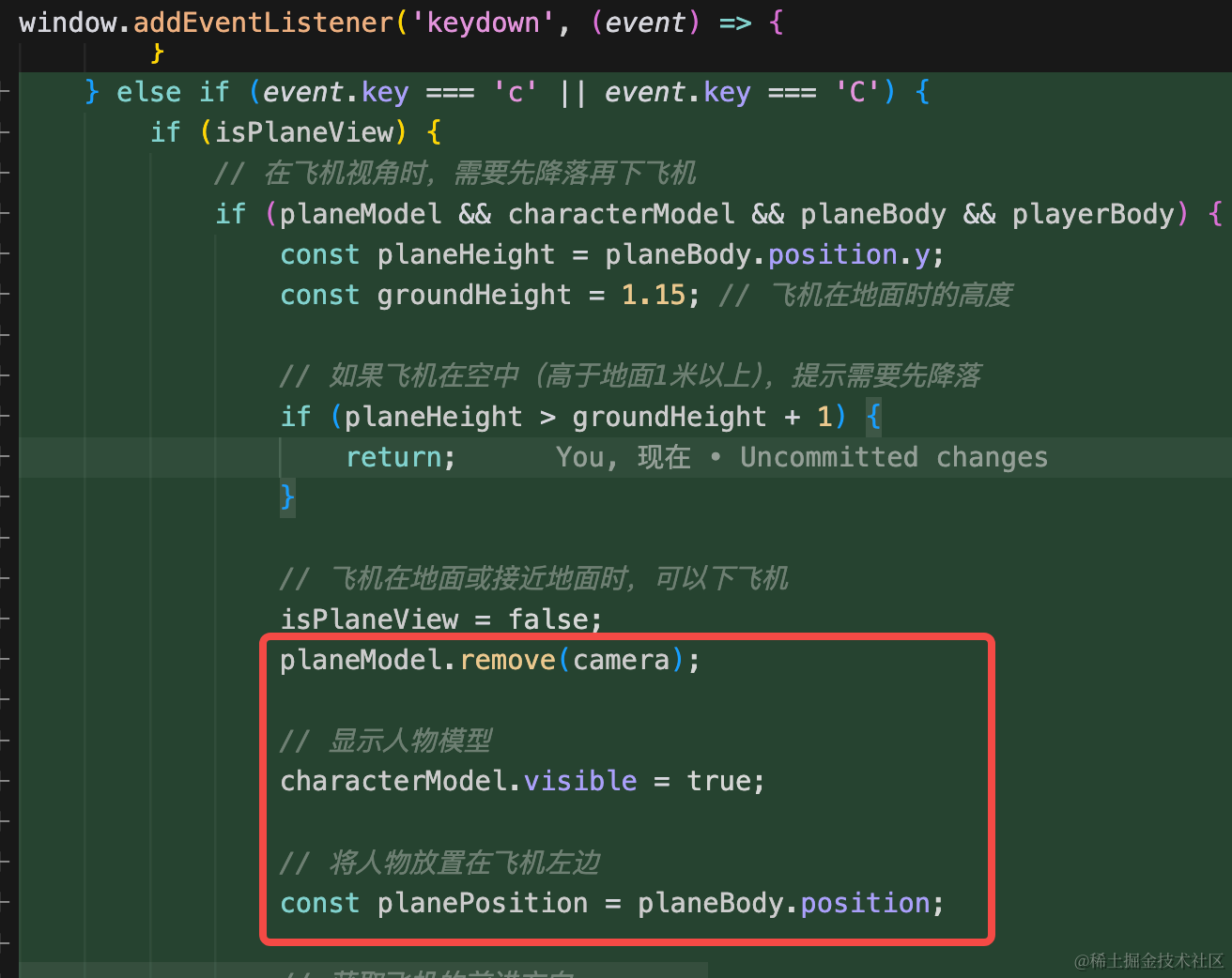Click the comment '在飞机视角时，需要先降落再下飞机'

coord(454,173)
